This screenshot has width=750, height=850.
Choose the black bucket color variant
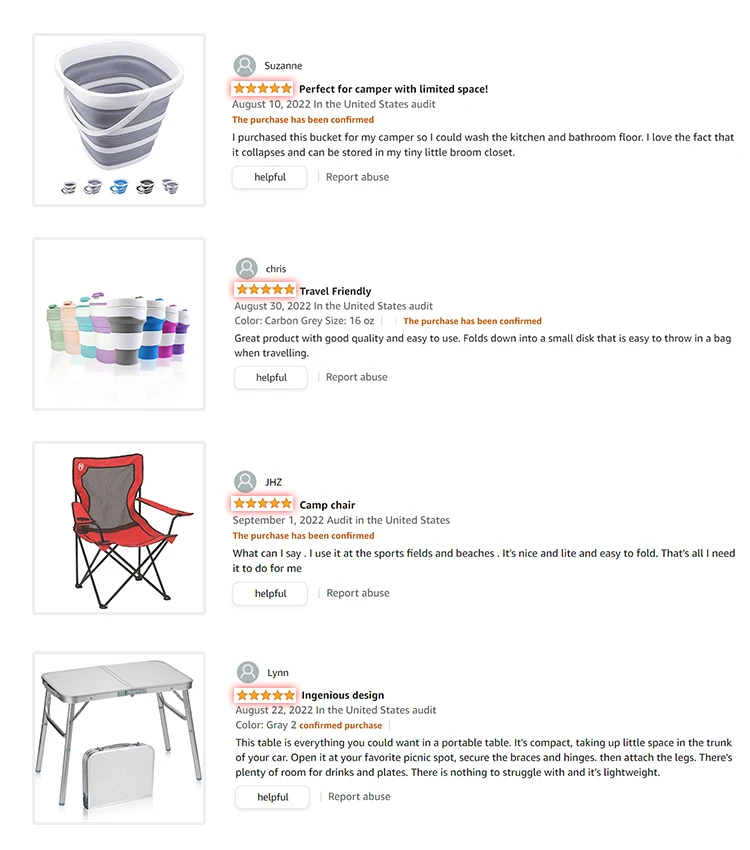pyautogui.click(x=145, y=186)
